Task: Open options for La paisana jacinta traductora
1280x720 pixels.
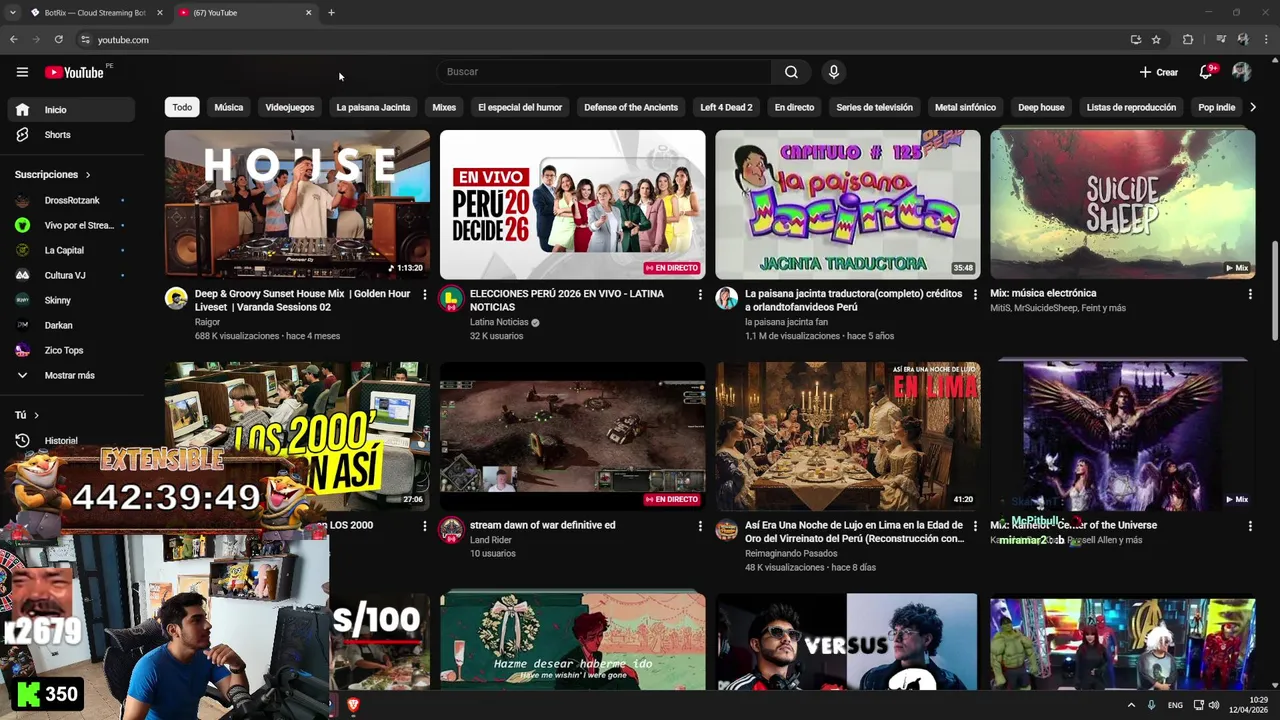Action: 974,295
